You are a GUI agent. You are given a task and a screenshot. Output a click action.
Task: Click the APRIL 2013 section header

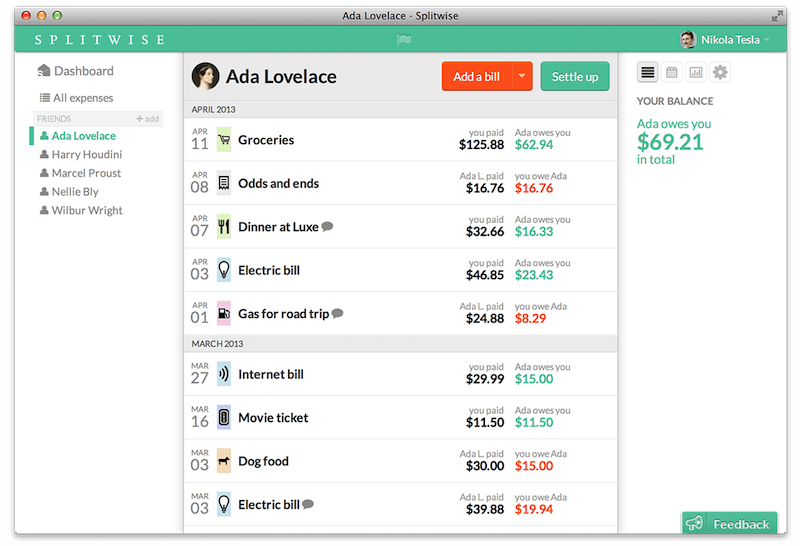tap(401, 109)
